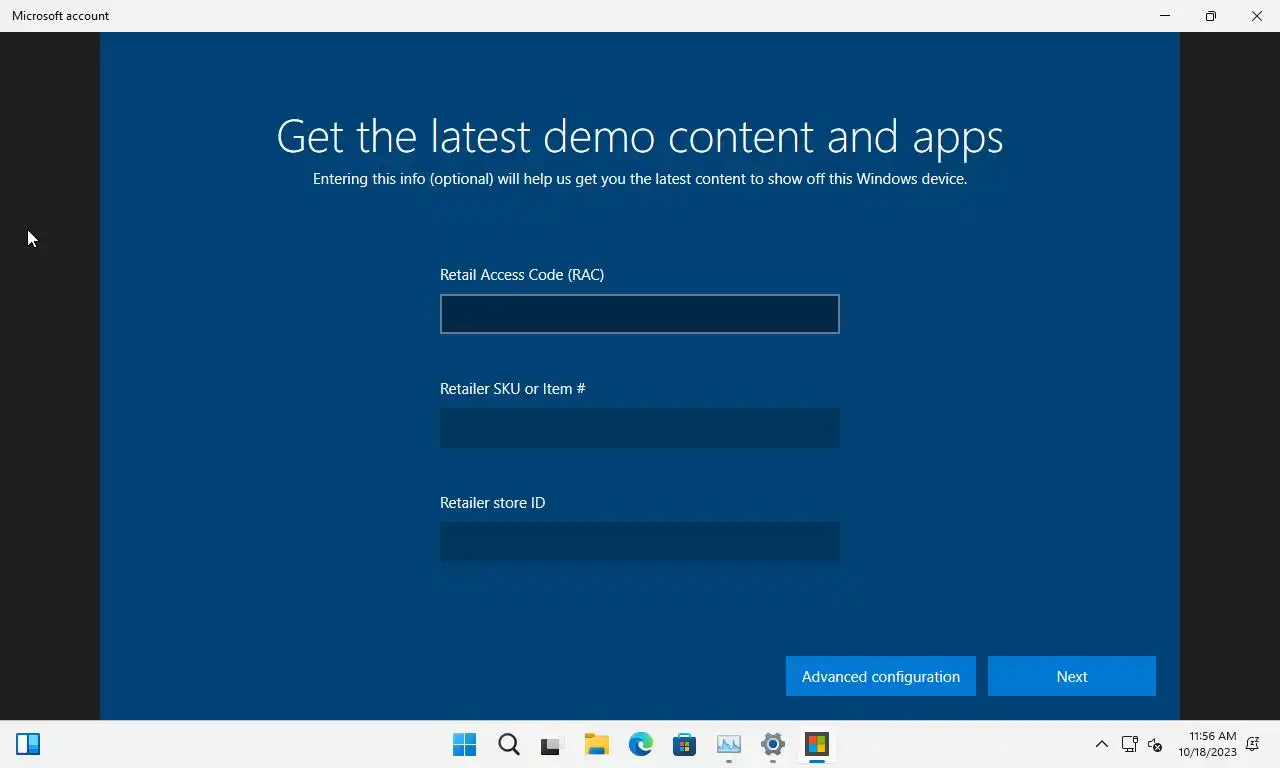Restore down the Microsoft account window

[1211, 16]
